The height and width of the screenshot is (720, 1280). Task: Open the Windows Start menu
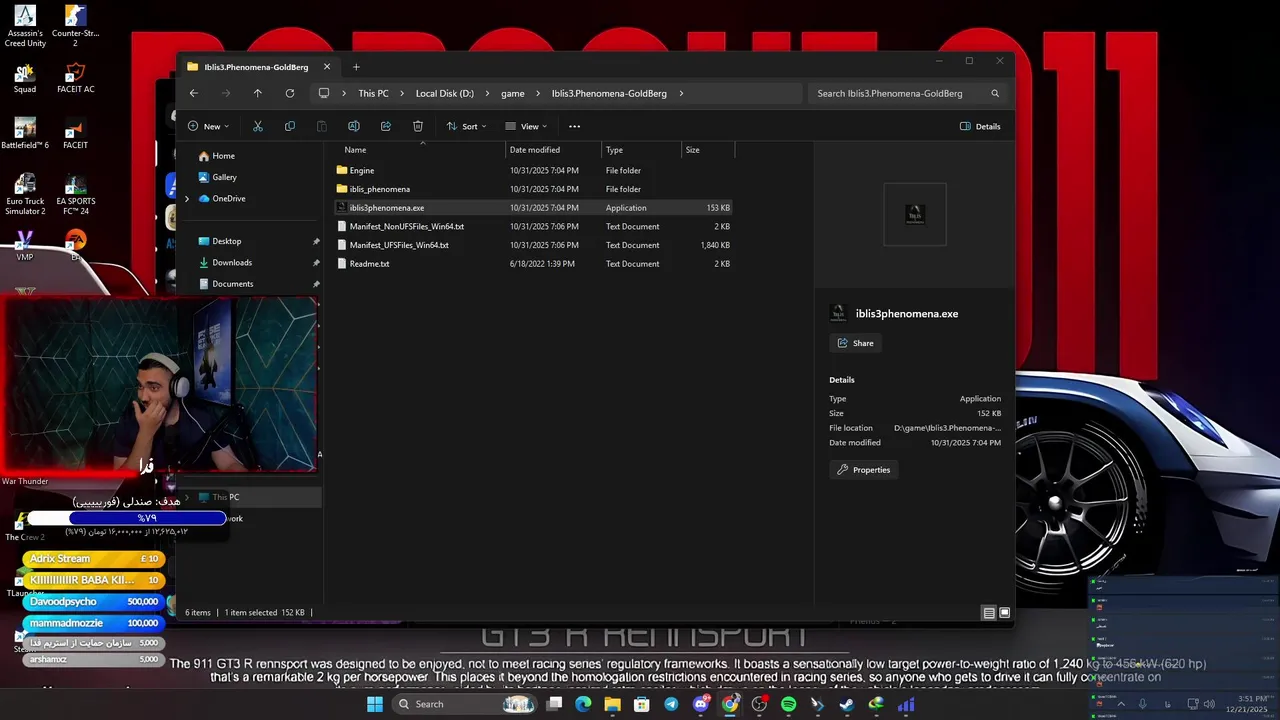[374, 704]
